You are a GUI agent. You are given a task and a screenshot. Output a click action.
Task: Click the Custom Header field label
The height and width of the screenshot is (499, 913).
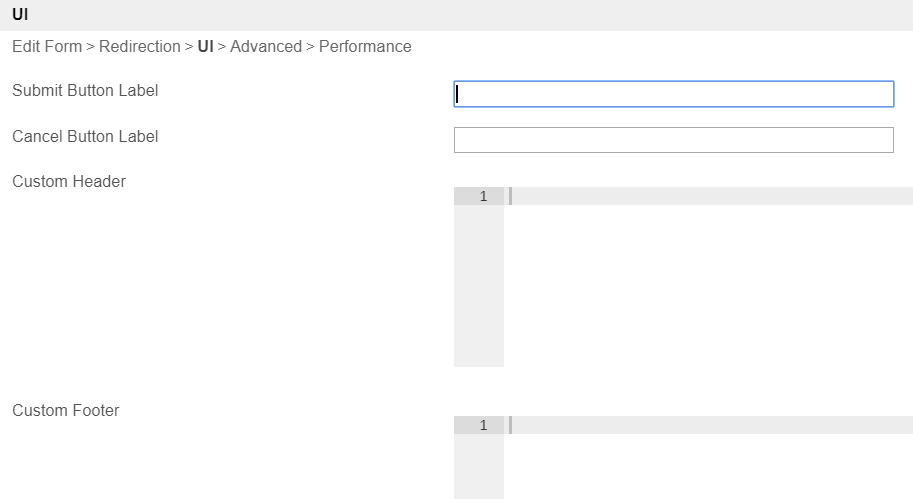click(x=69, y=182)
